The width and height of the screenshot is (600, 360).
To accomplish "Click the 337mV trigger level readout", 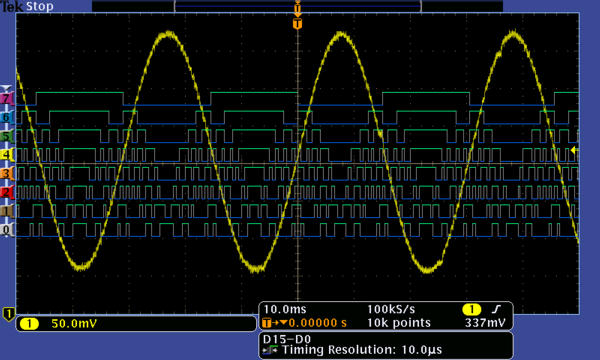I will pyautogui.click(x=485, y=323).
